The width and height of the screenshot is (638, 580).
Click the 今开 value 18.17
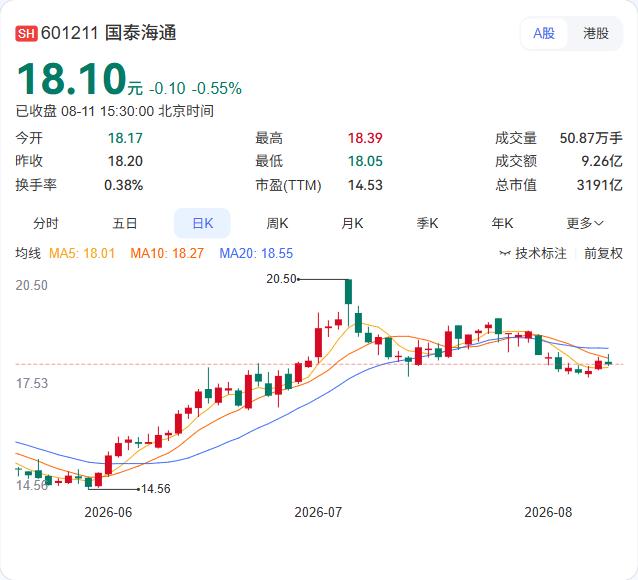125,138
